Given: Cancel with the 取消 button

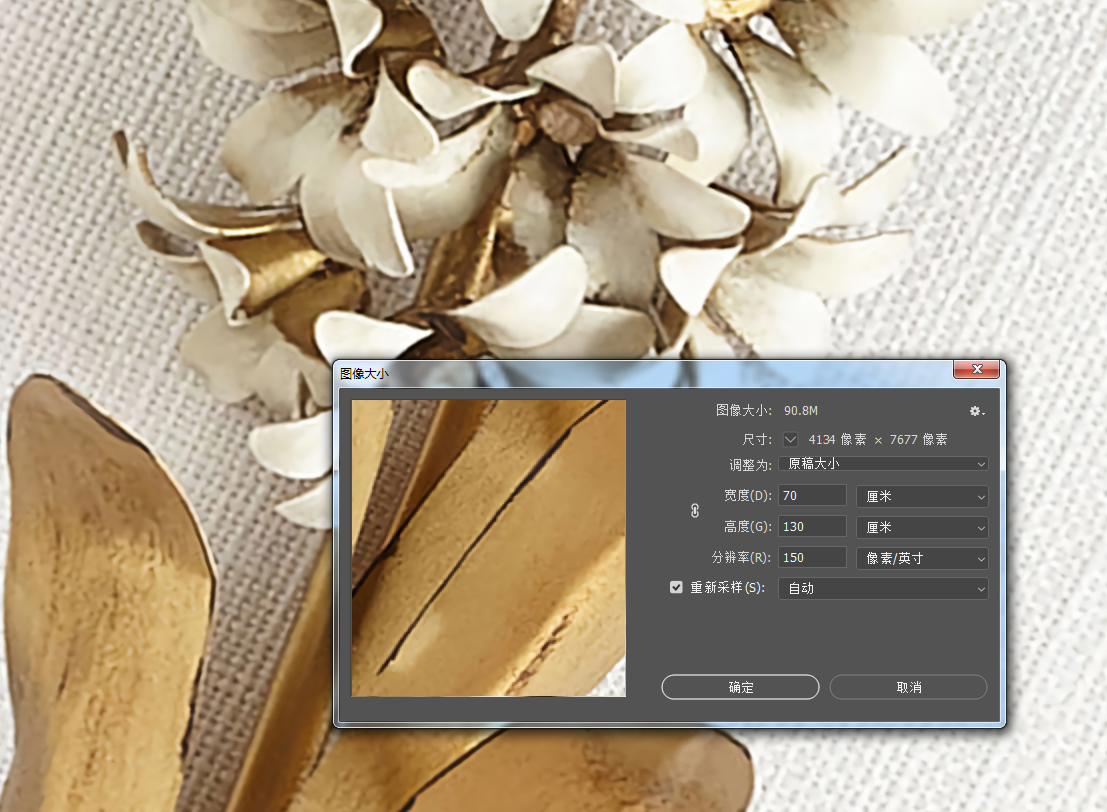Looking at the screenshot, I should coord(909,687).
